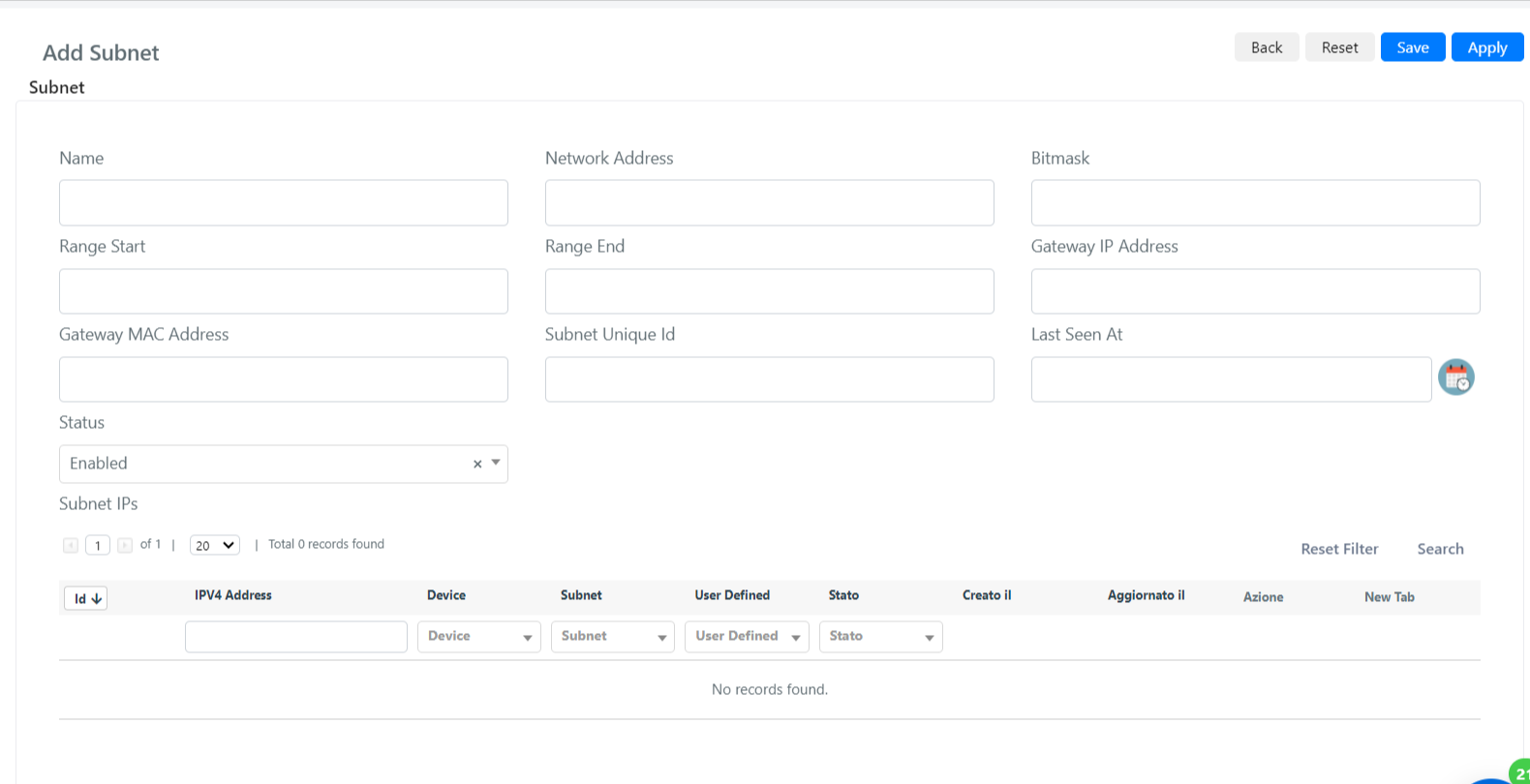Screen dimensions: 1530x784
Task: Click the Add Subnet heading
Action: coord(101,52)
